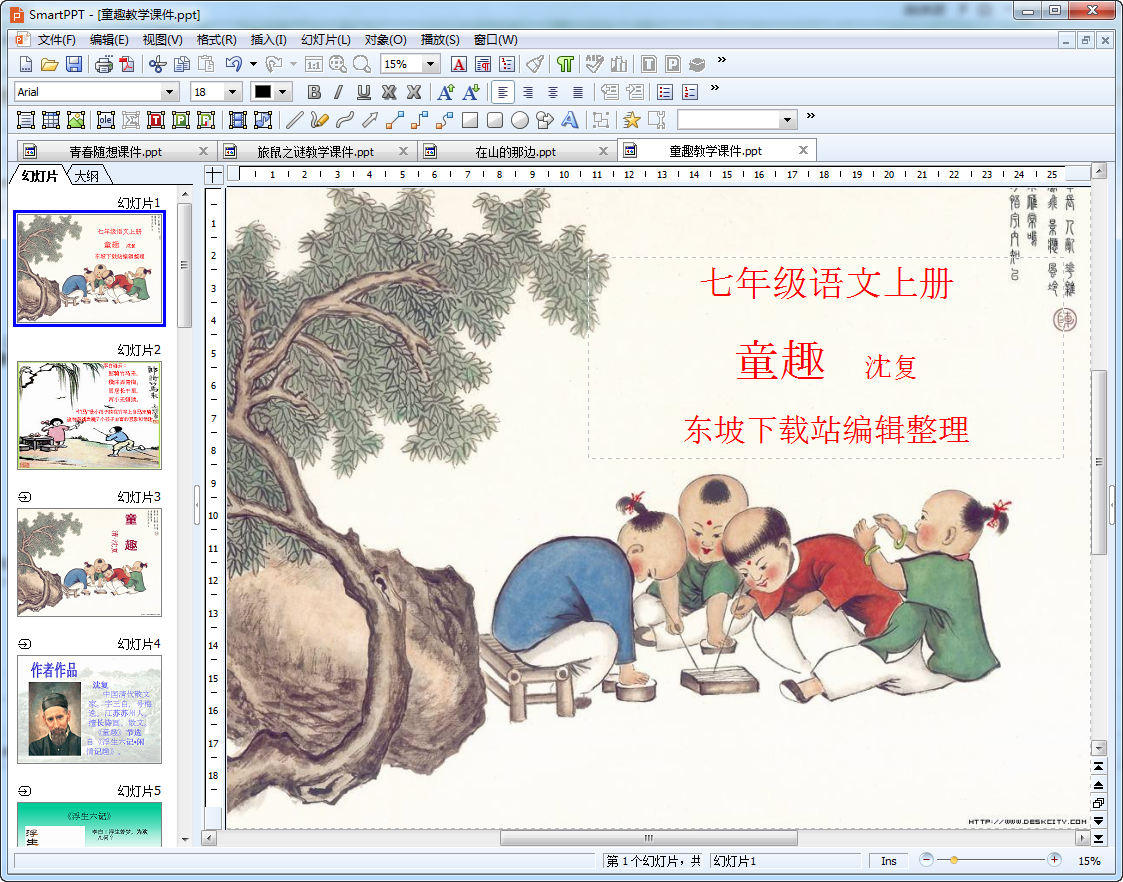Justify text alignment
This screenshot has height=882, width=1123.
pos(578,92)
